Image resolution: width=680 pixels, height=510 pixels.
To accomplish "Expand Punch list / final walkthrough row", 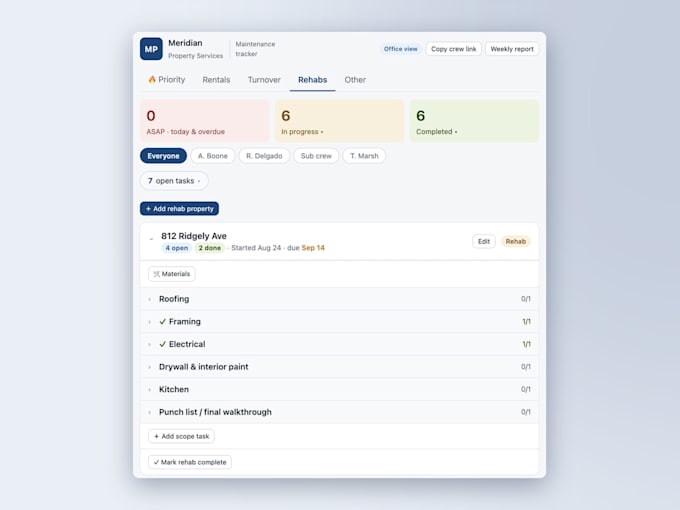I will pyautogui.click(x=340, y=412).
